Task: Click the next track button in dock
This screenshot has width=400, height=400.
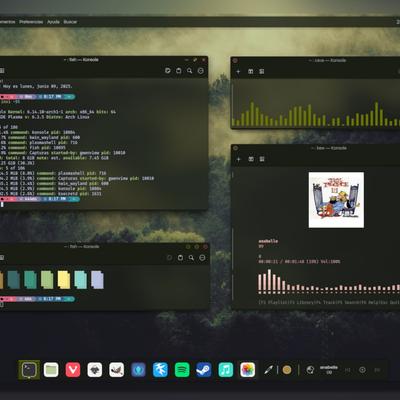Action: click(x=377, y=370)
